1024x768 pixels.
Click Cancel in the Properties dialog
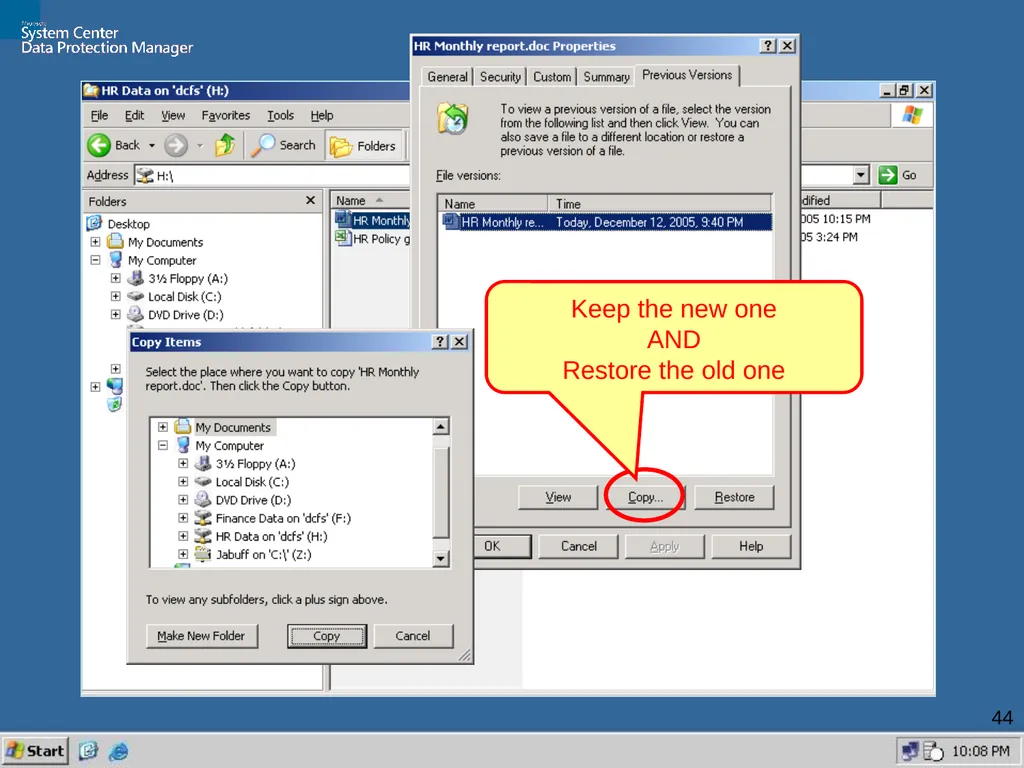(579, 546)
